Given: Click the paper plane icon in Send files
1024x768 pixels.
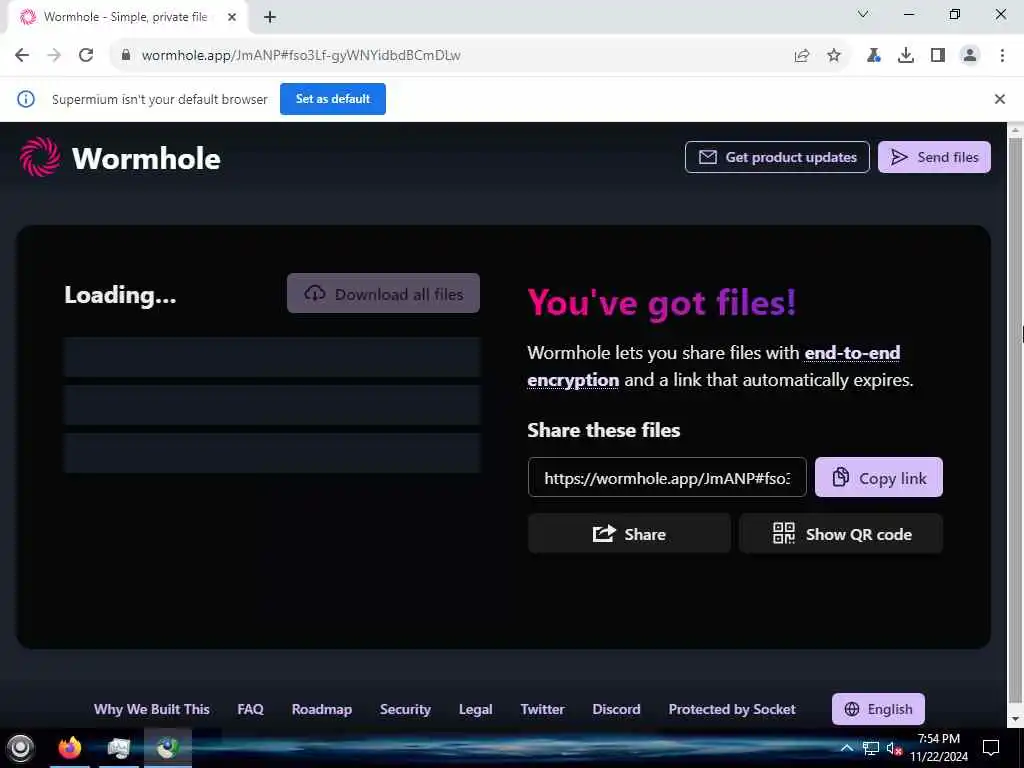Looking at the screenshot, I should (x=899, y=157).
